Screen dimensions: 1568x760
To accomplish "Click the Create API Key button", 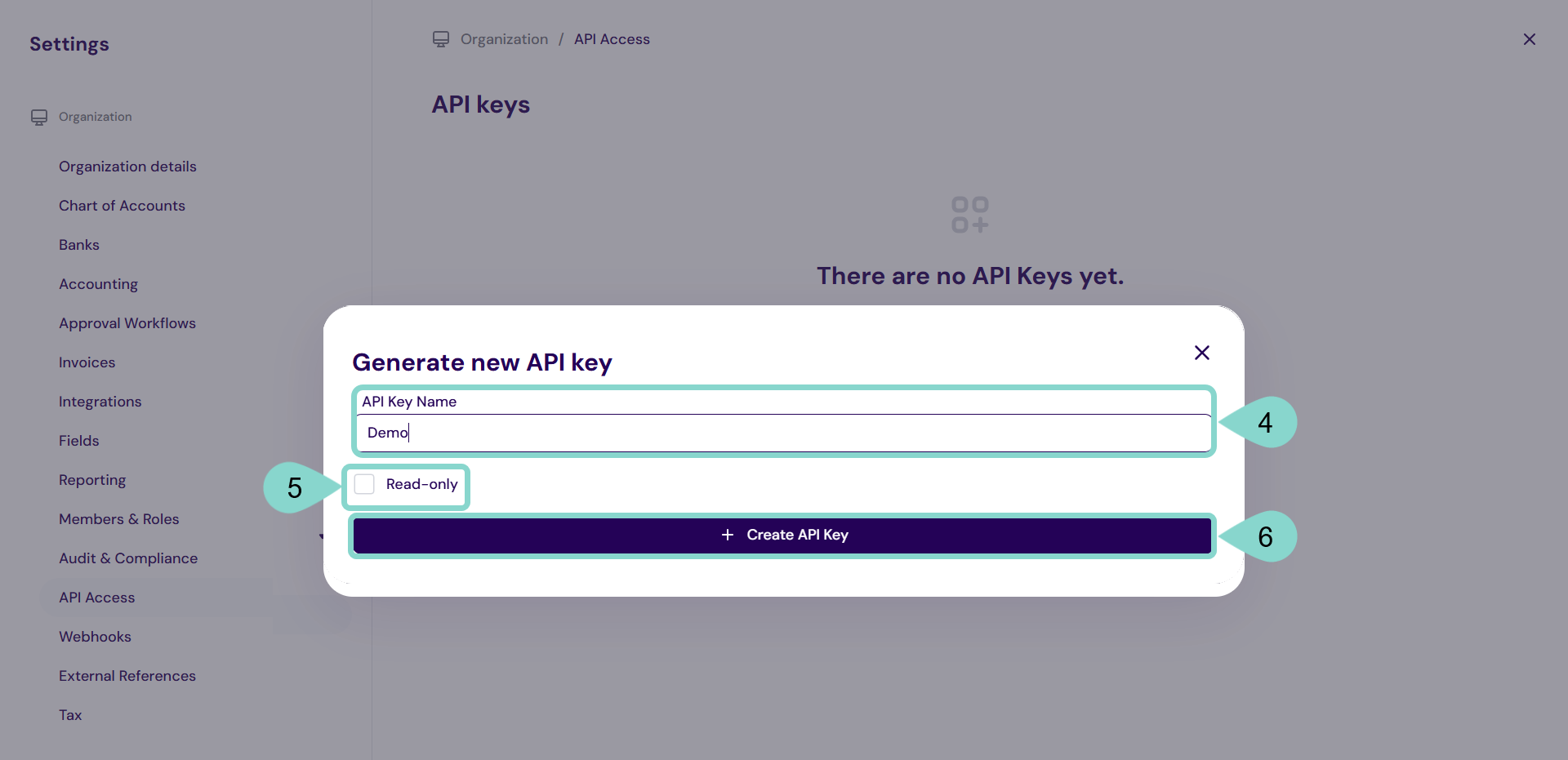I will [x=782, y=536].
